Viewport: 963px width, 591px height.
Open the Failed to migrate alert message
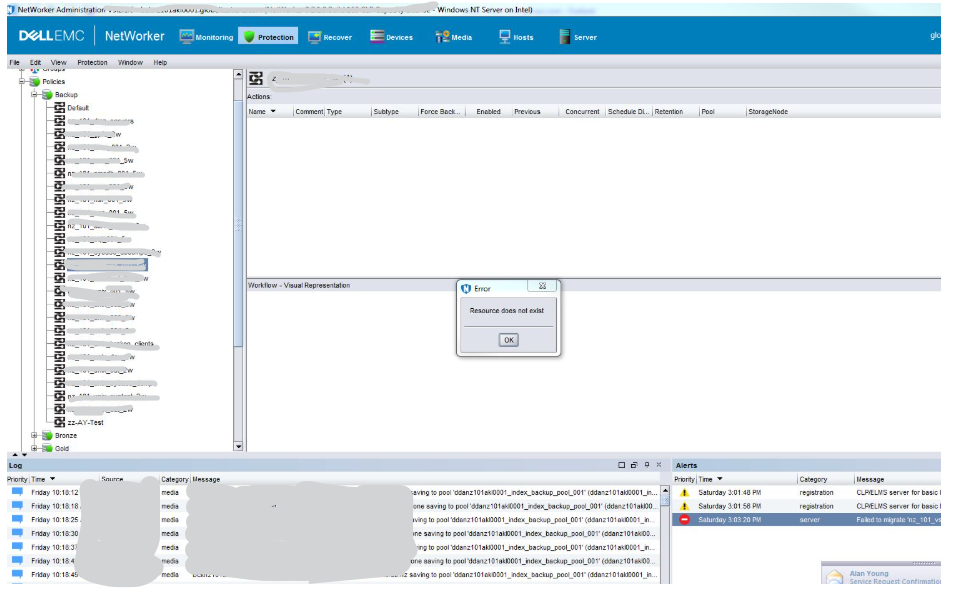click(x=898, y=520)
